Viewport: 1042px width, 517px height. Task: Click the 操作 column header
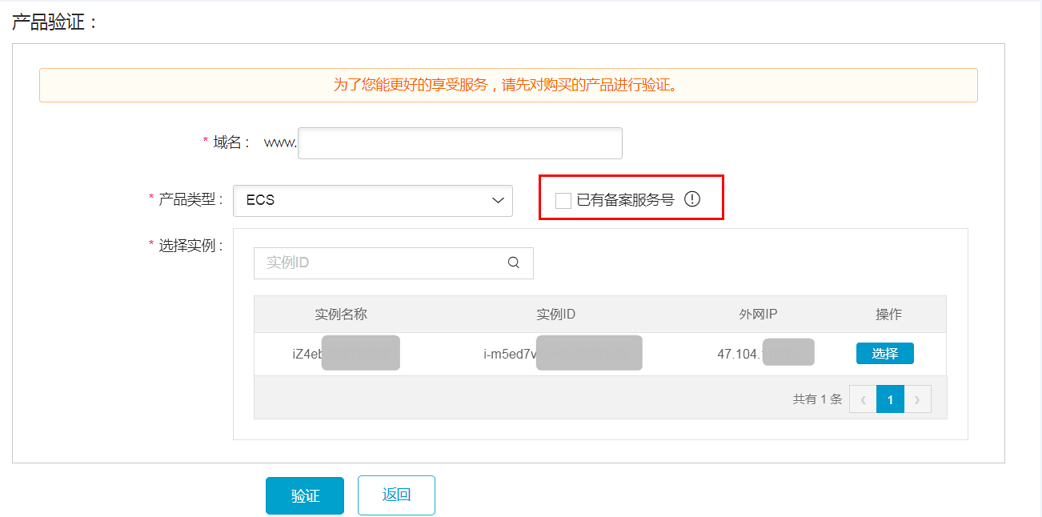point(888,314)
